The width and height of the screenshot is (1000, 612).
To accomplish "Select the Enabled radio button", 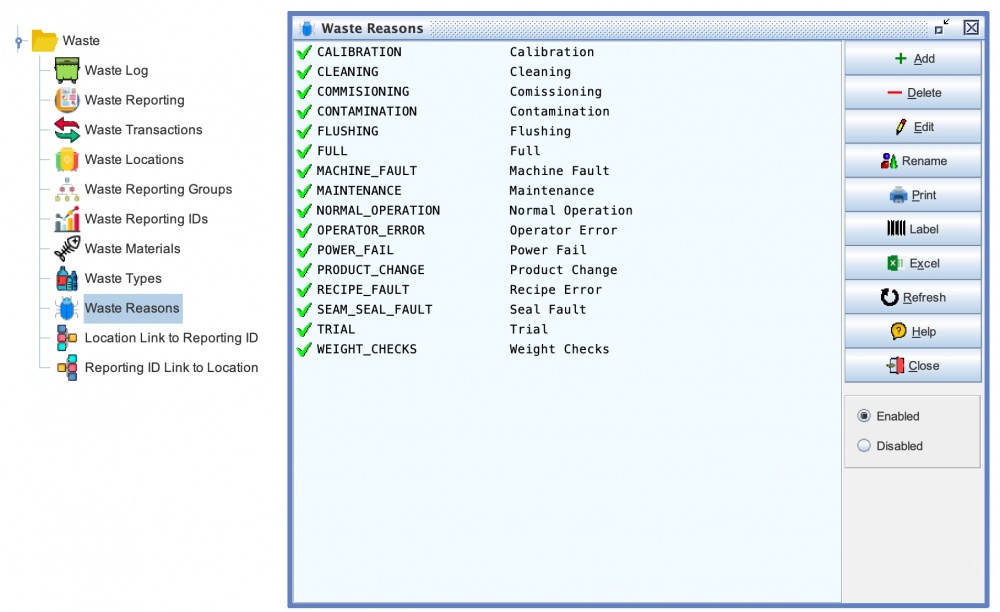I will [864, 416].
